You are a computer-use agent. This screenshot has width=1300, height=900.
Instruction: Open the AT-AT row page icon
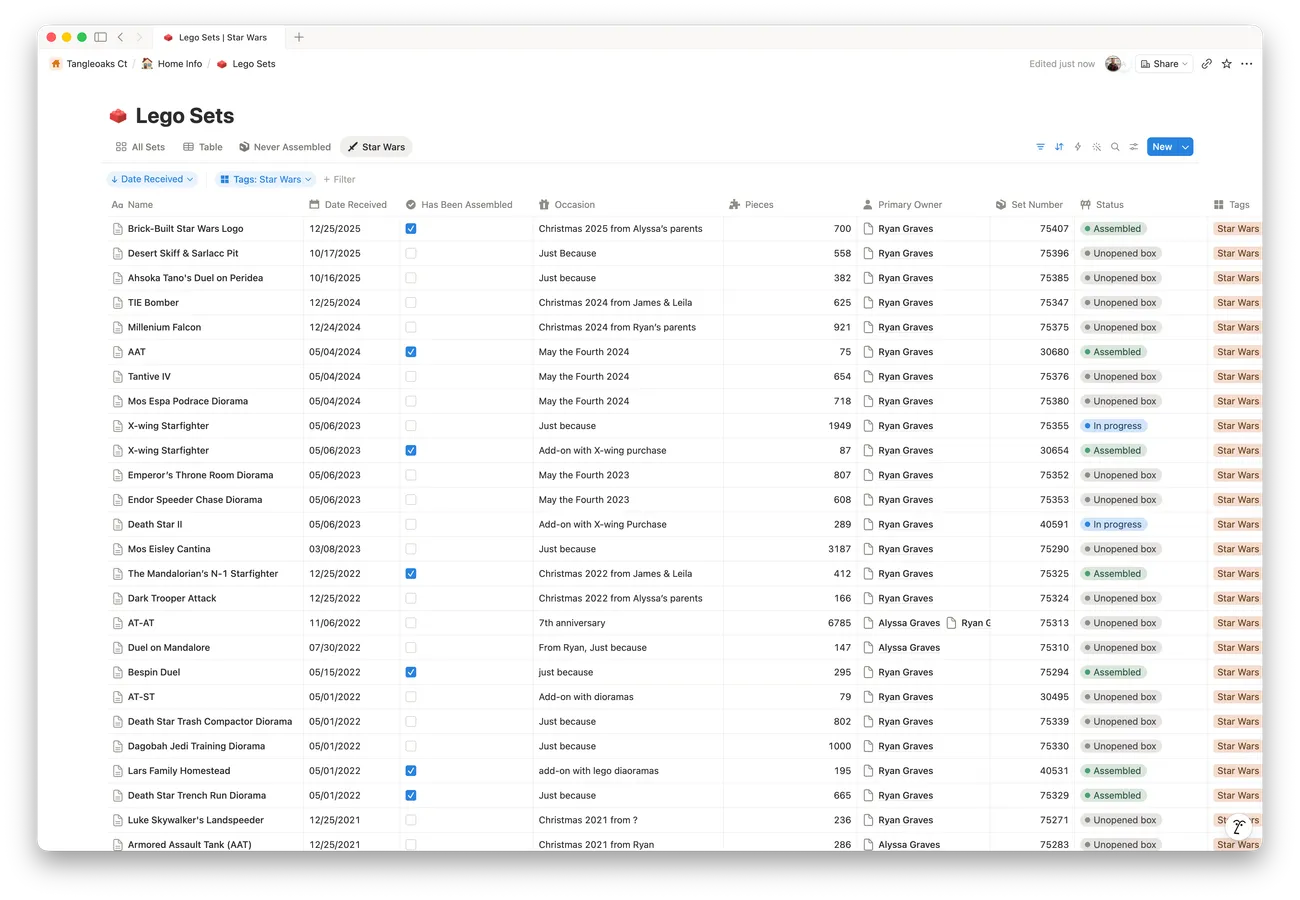(x=118, y=623)
